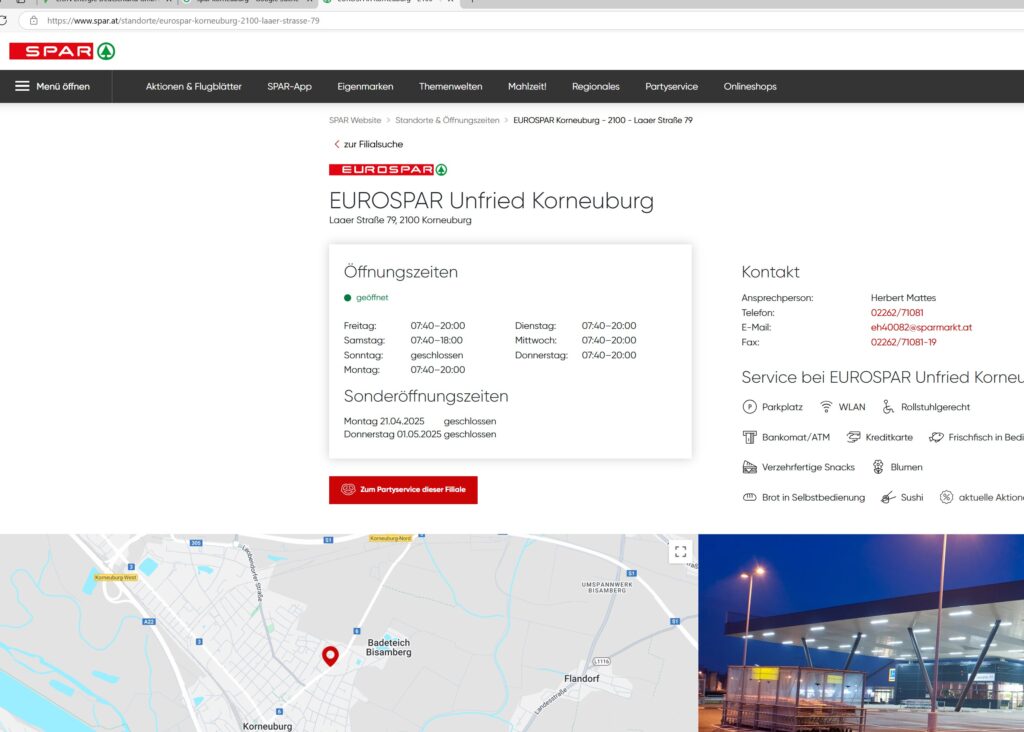Select Regionales in navigation bar
The image size is (1024, 732).
596,86
